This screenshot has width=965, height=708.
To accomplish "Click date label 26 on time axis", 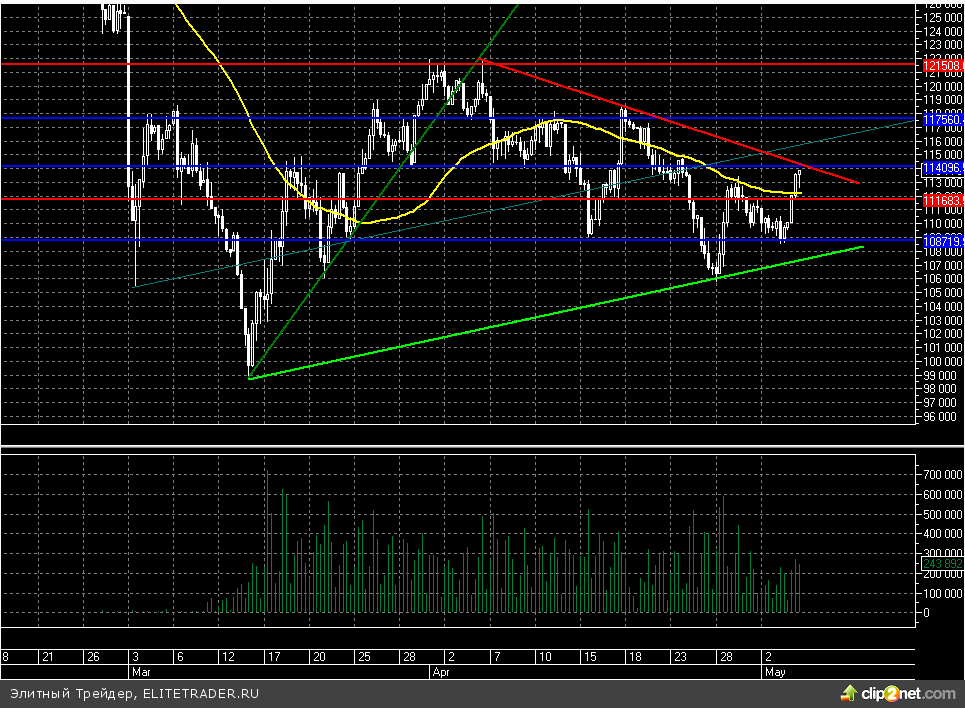I will [93, 657].
